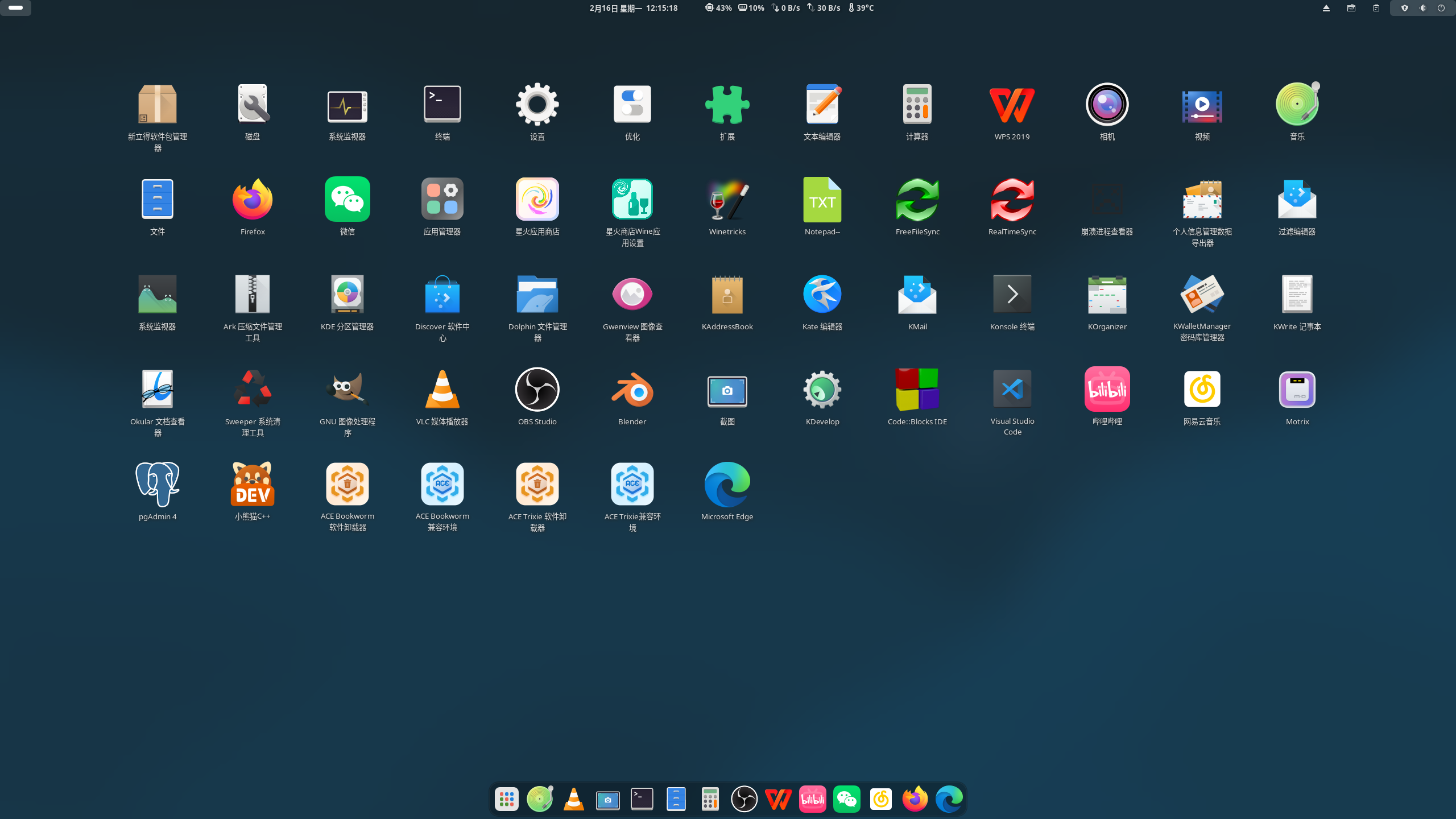The image size is (1456, 819).
Task: Open the 优化 tweaks app
Action: 632,104
